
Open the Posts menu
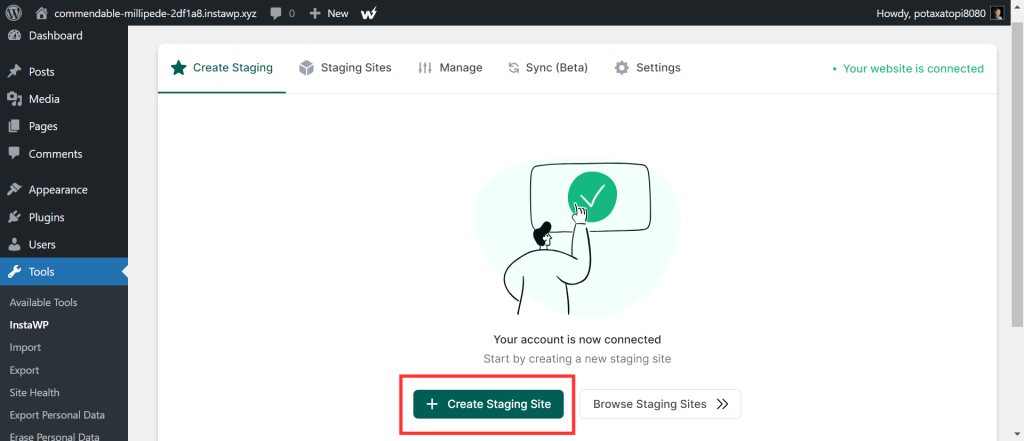tap(64, 72)
